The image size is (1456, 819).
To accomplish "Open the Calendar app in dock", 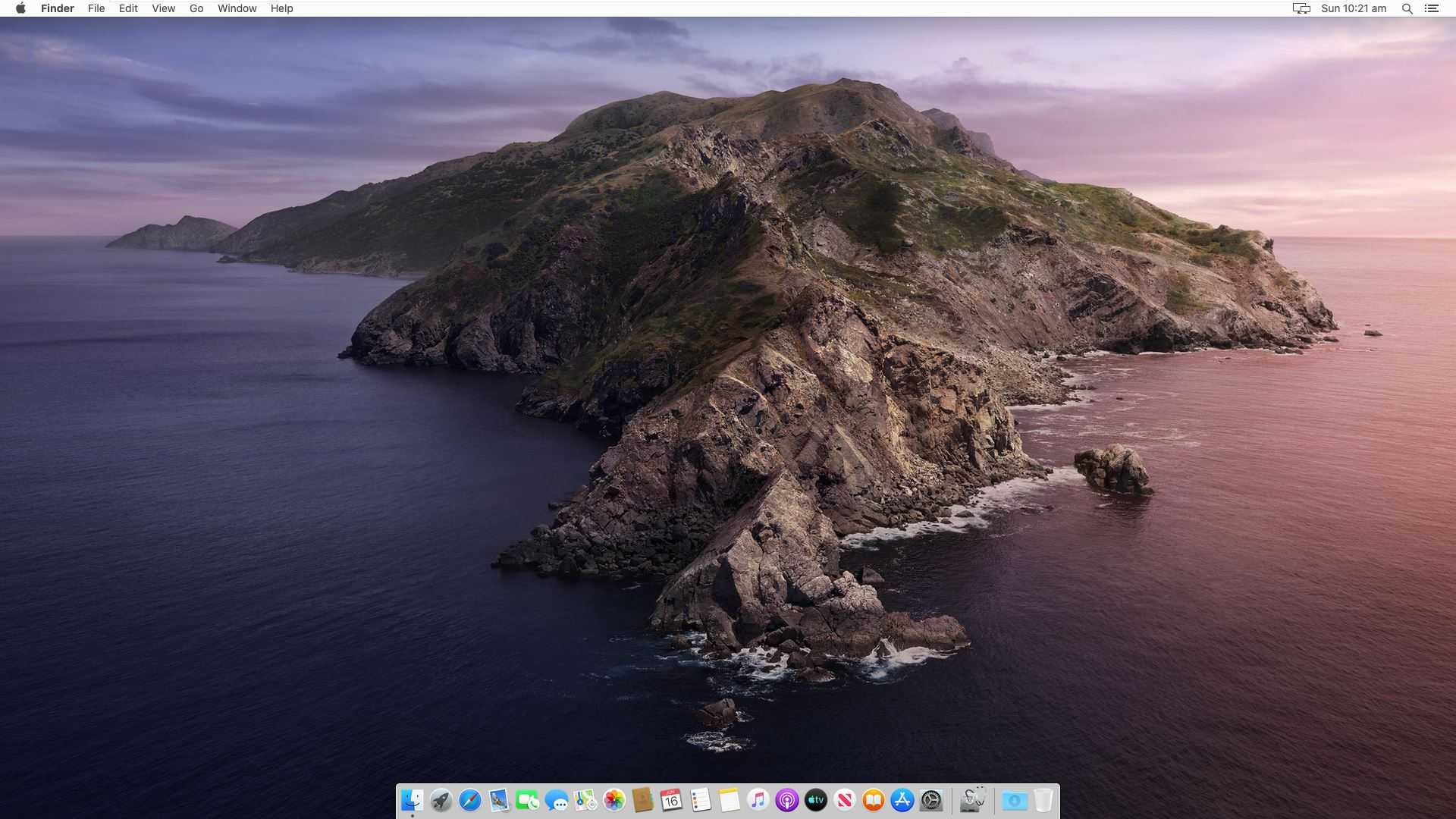I will pyautogui.click(x=671, y=800).
